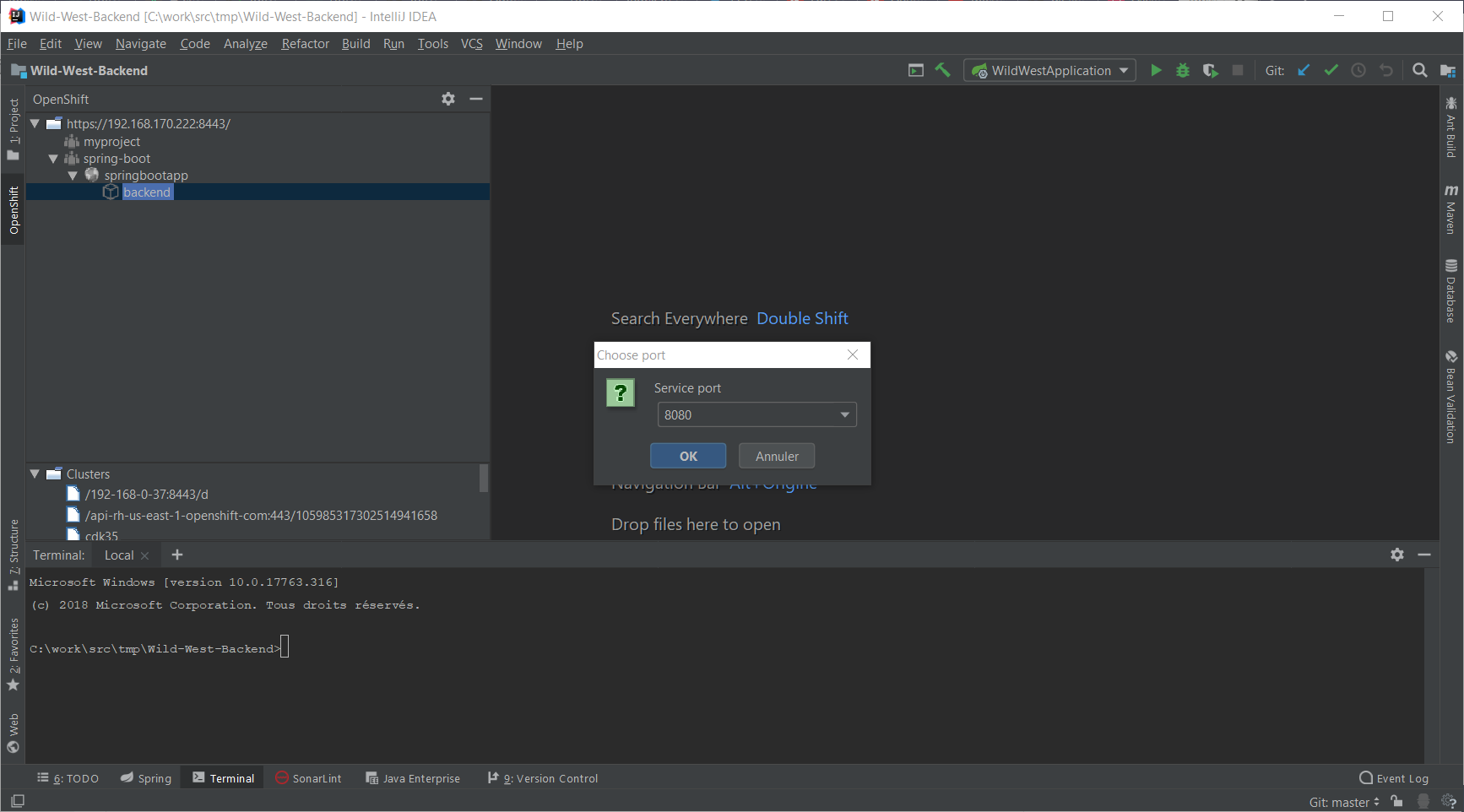Click the Git rollback undo icon
Screen dimensions: 1464x812
point(1385,71)
